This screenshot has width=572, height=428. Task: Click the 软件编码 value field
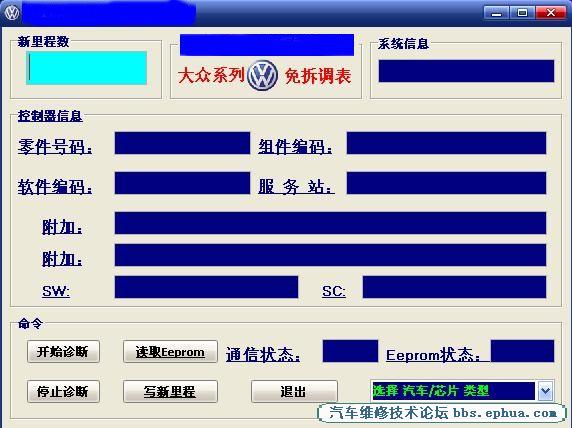pyautogui.click(x=182, y=183)
